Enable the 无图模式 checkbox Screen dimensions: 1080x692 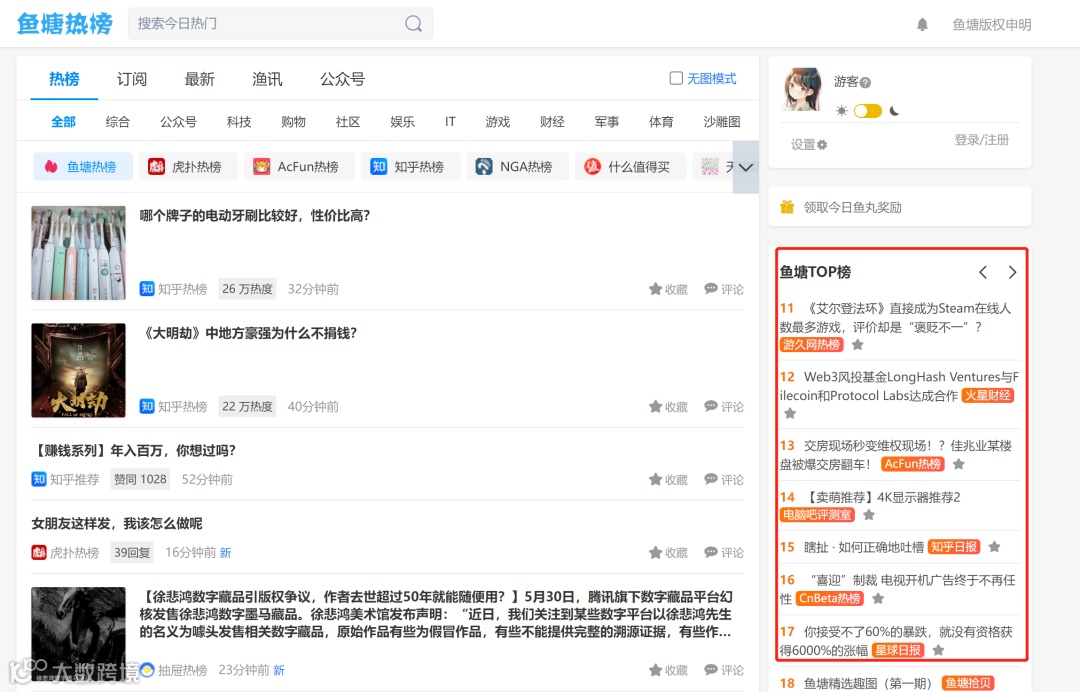[x=676, y=78]
